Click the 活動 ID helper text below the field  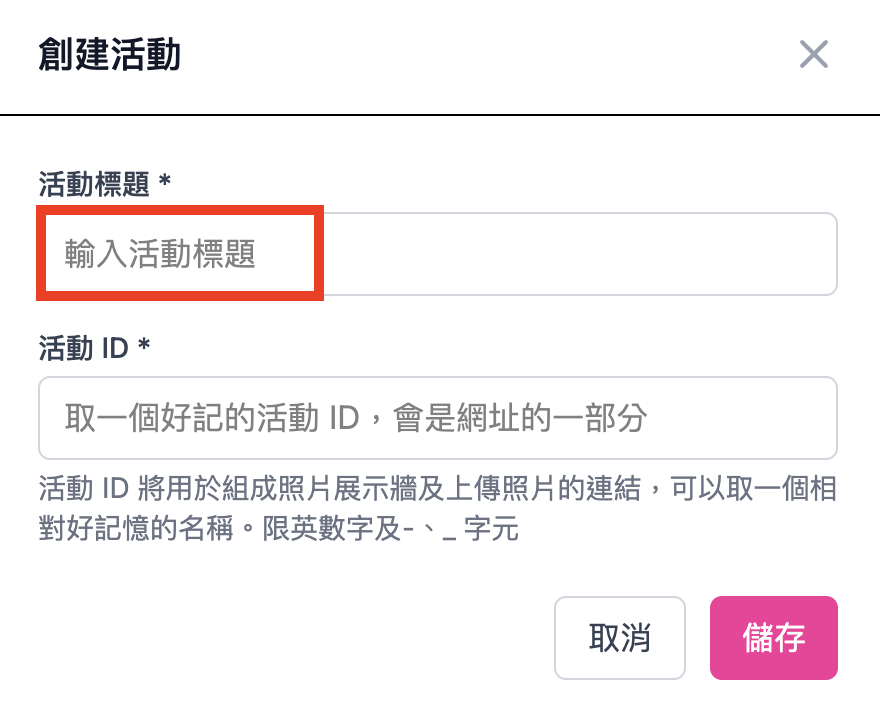coord(440,508)
